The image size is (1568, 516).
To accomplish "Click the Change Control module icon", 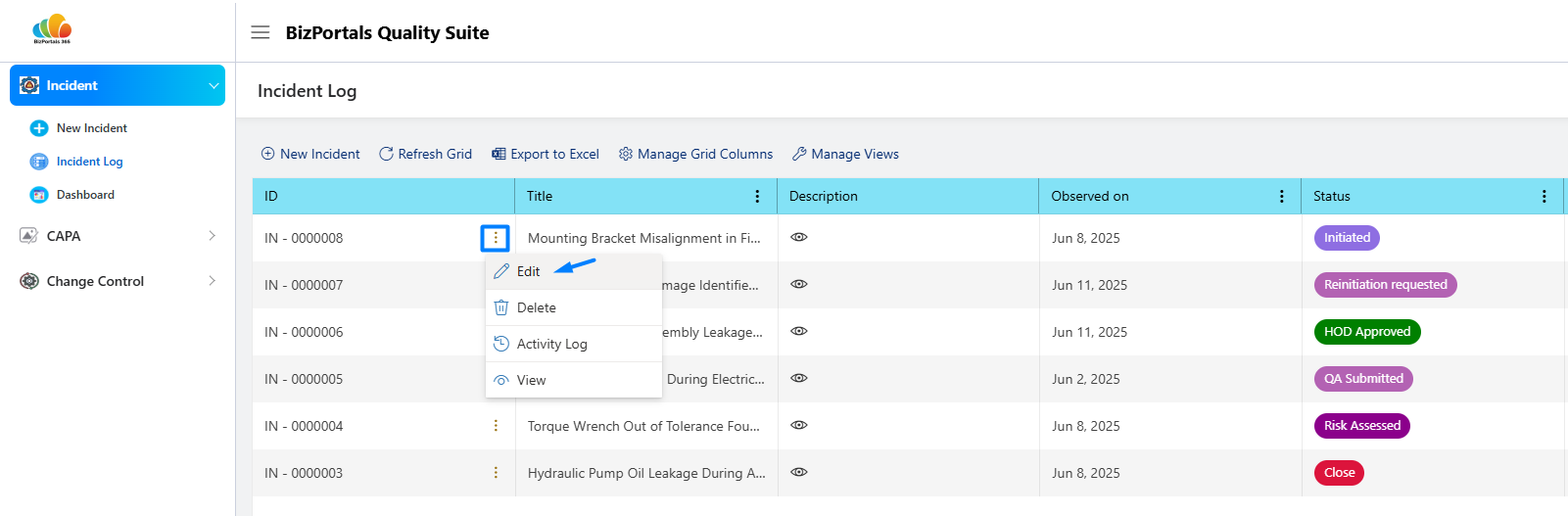I will 29,281.
